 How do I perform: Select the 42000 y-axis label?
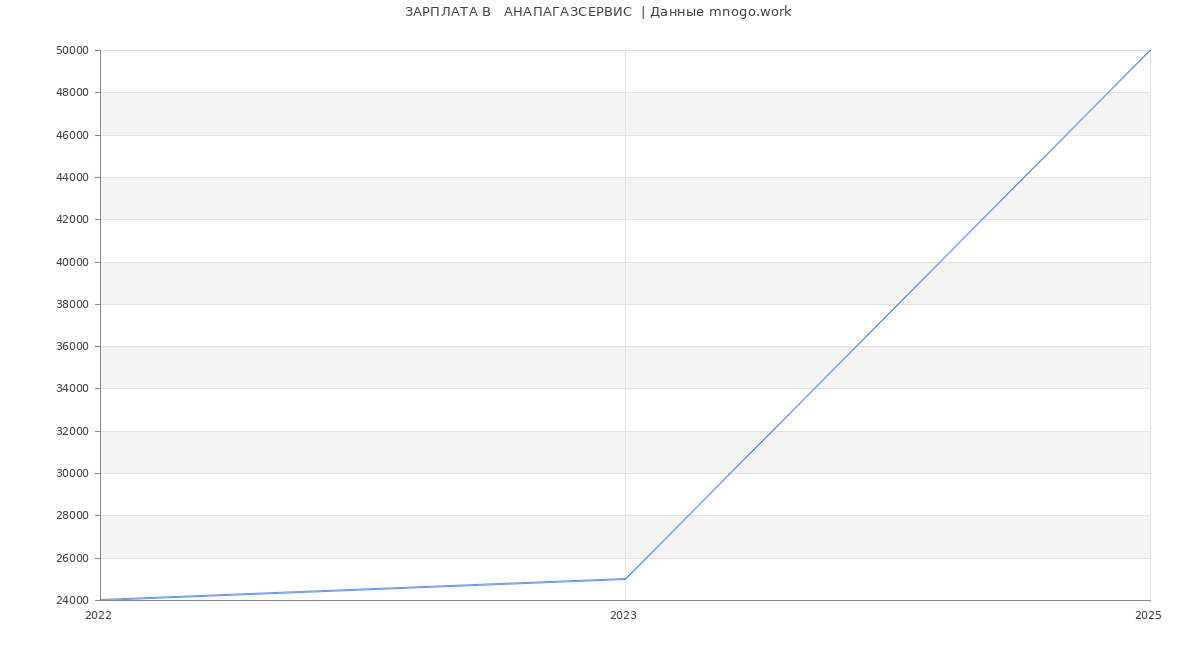(x=73, y=220)
